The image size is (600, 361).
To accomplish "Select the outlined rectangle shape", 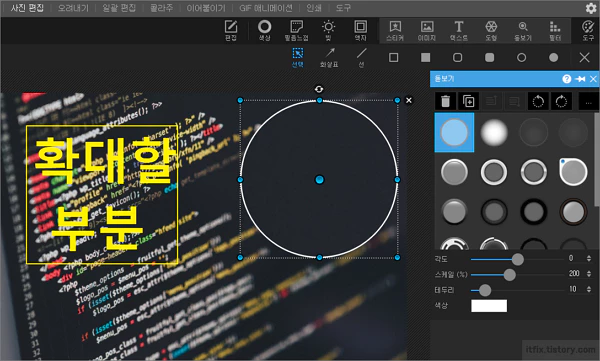I will [393, 57].
